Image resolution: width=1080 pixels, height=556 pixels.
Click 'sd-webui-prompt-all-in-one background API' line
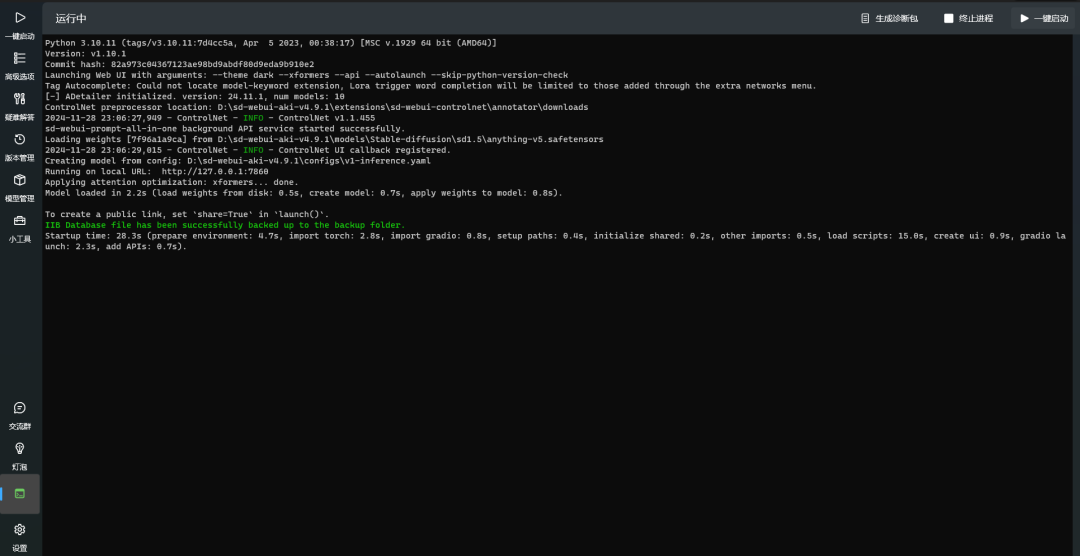tap(225, 128)
